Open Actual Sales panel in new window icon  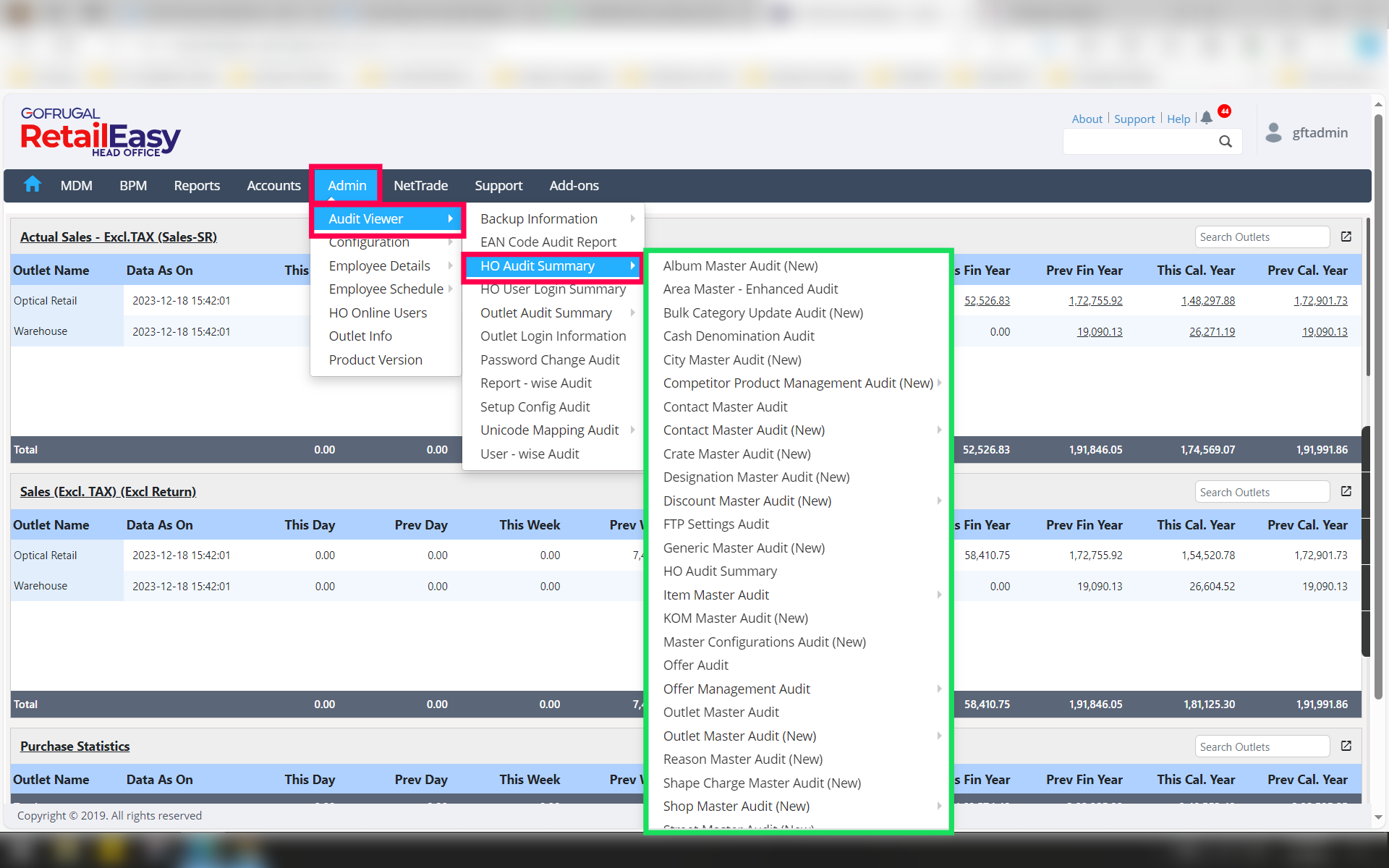click(x=1346, y=237)
